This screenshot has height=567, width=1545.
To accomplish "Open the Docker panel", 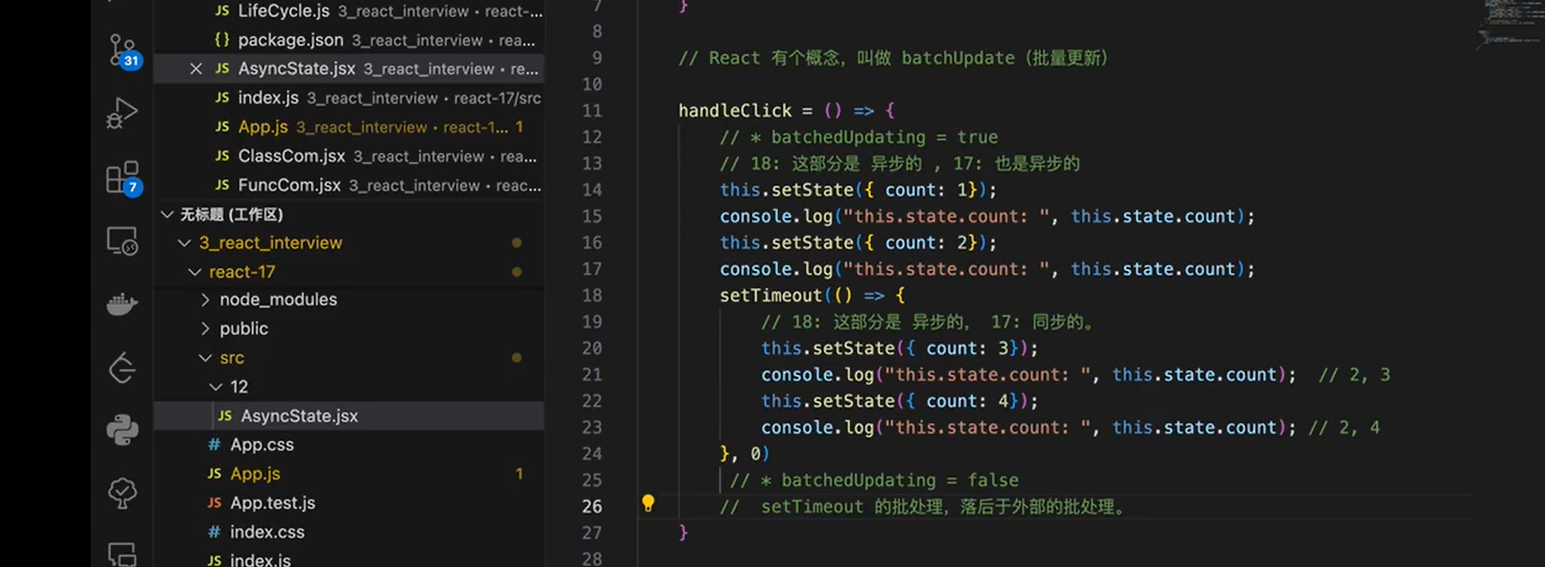I will pyautogui.click(x=122, y=305).
